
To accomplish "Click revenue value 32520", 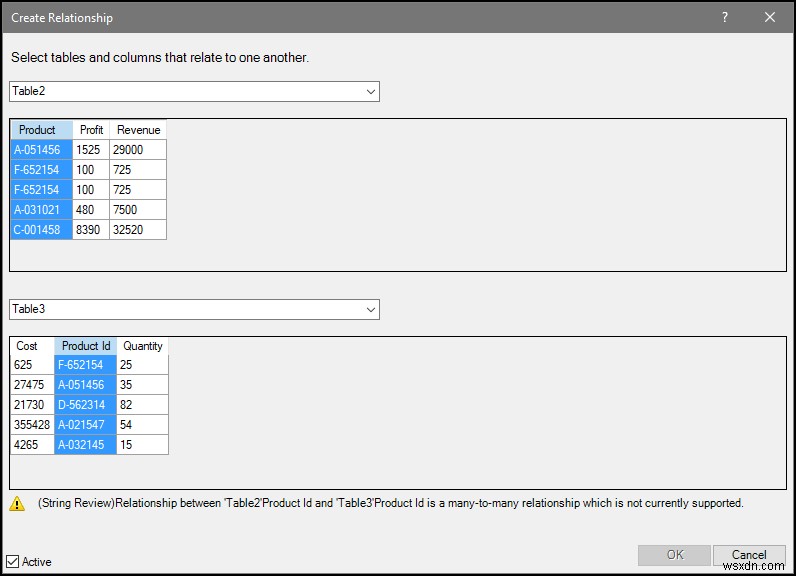I will coord(138,229).
